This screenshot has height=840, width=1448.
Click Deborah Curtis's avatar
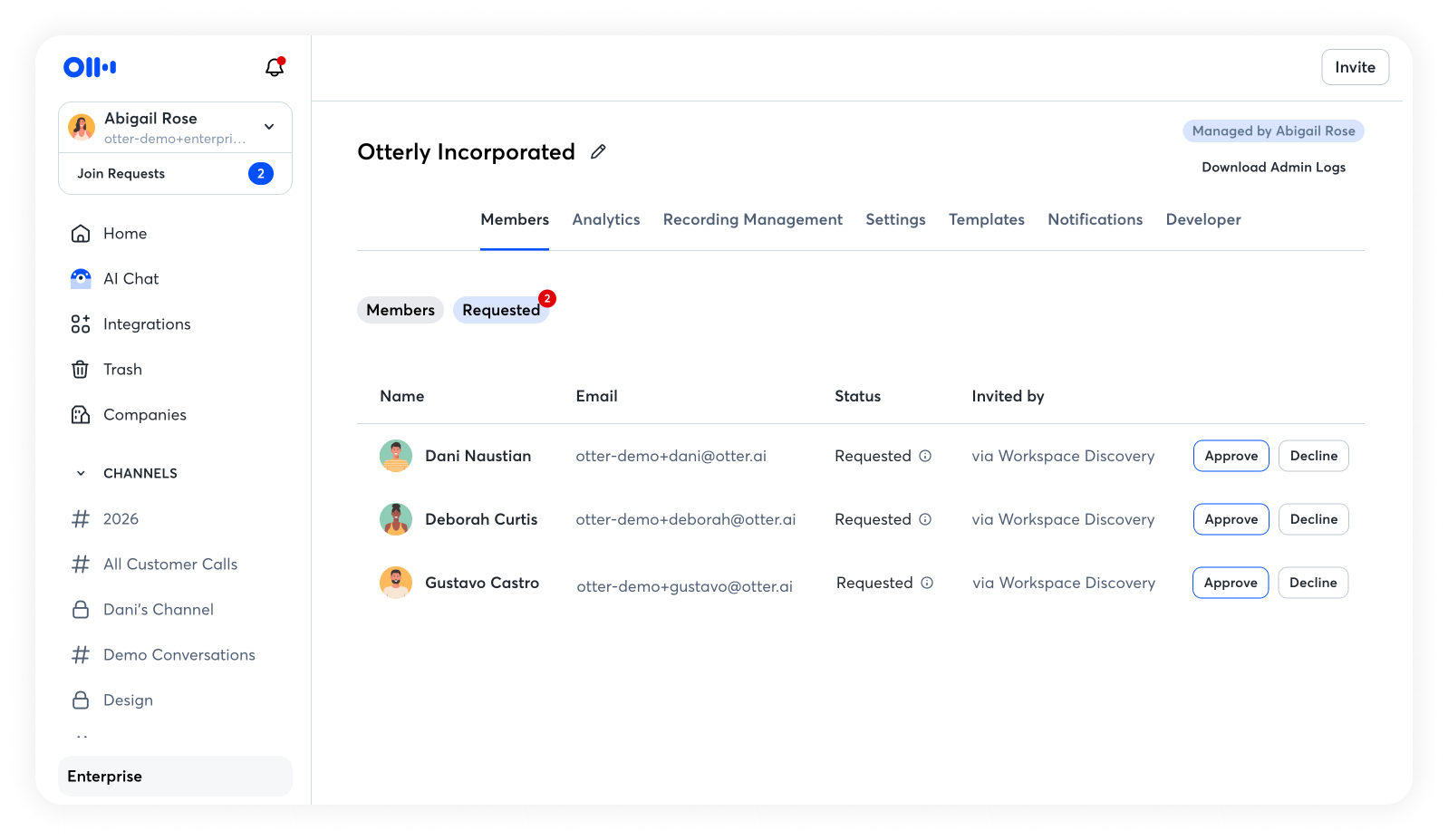396,519
